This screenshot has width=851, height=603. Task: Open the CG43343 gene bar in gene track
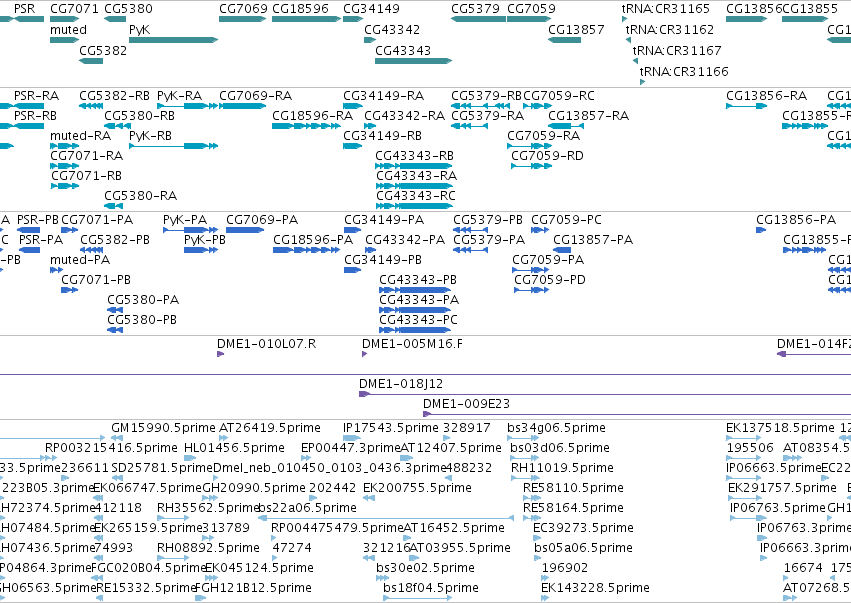414,61
